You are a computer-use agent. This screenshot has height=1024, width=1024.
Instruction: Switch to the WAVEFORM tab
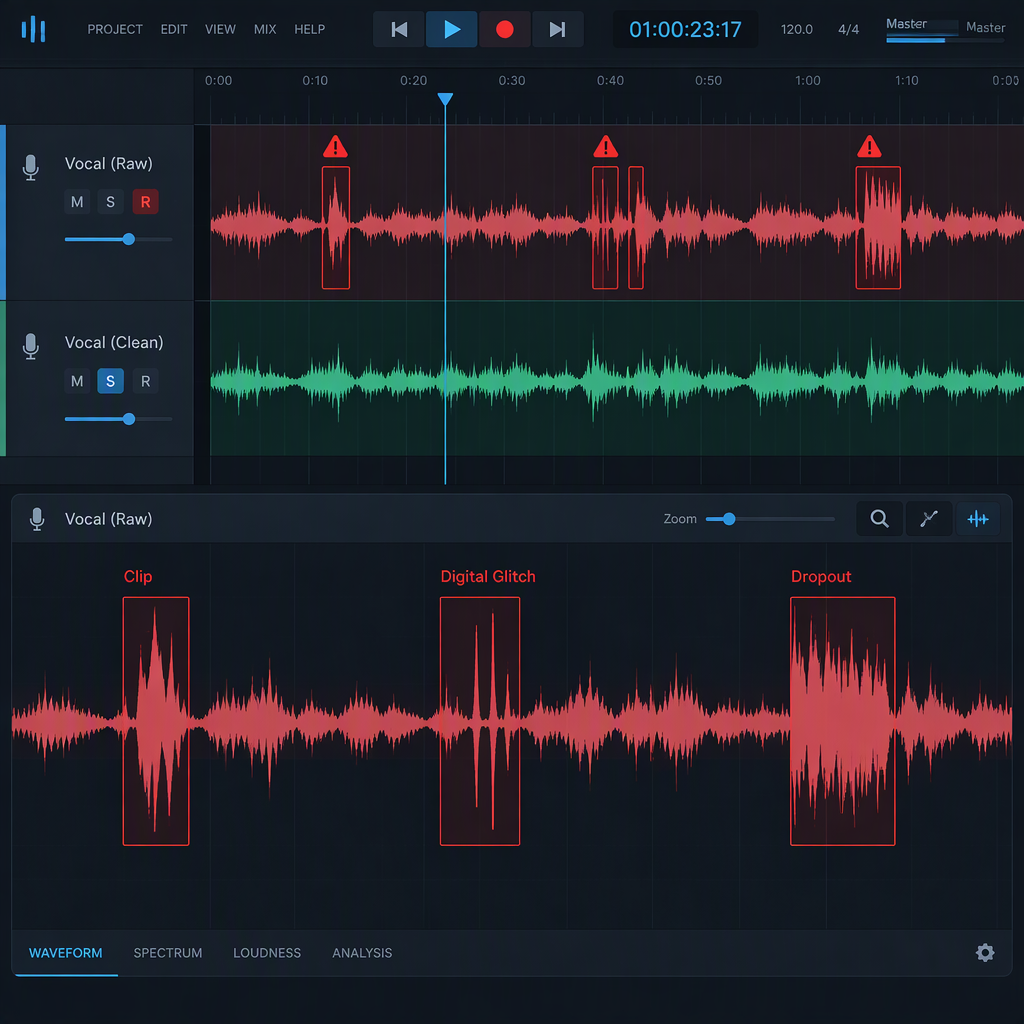coord(65,953)
